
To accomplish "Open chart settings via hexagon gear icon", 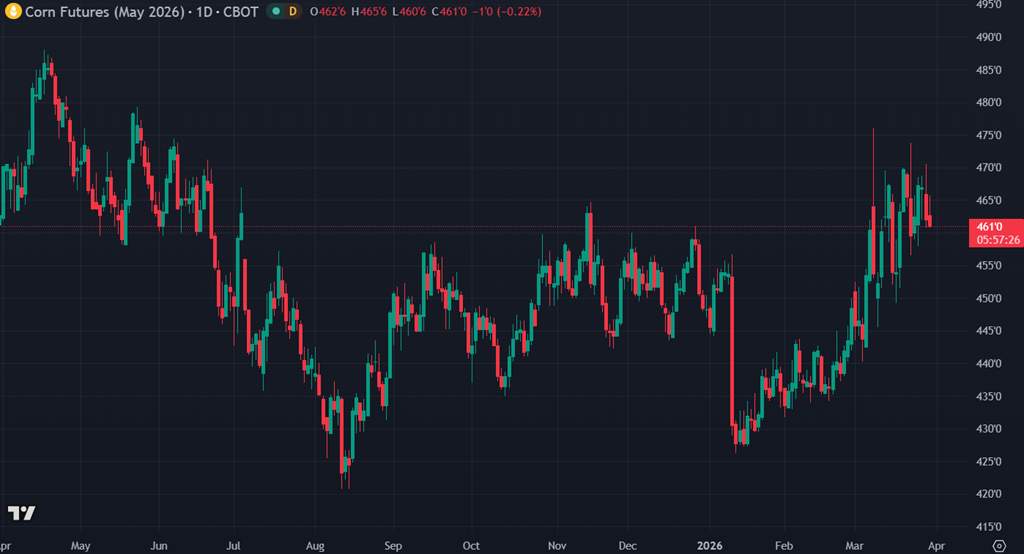I will point(996,543).
